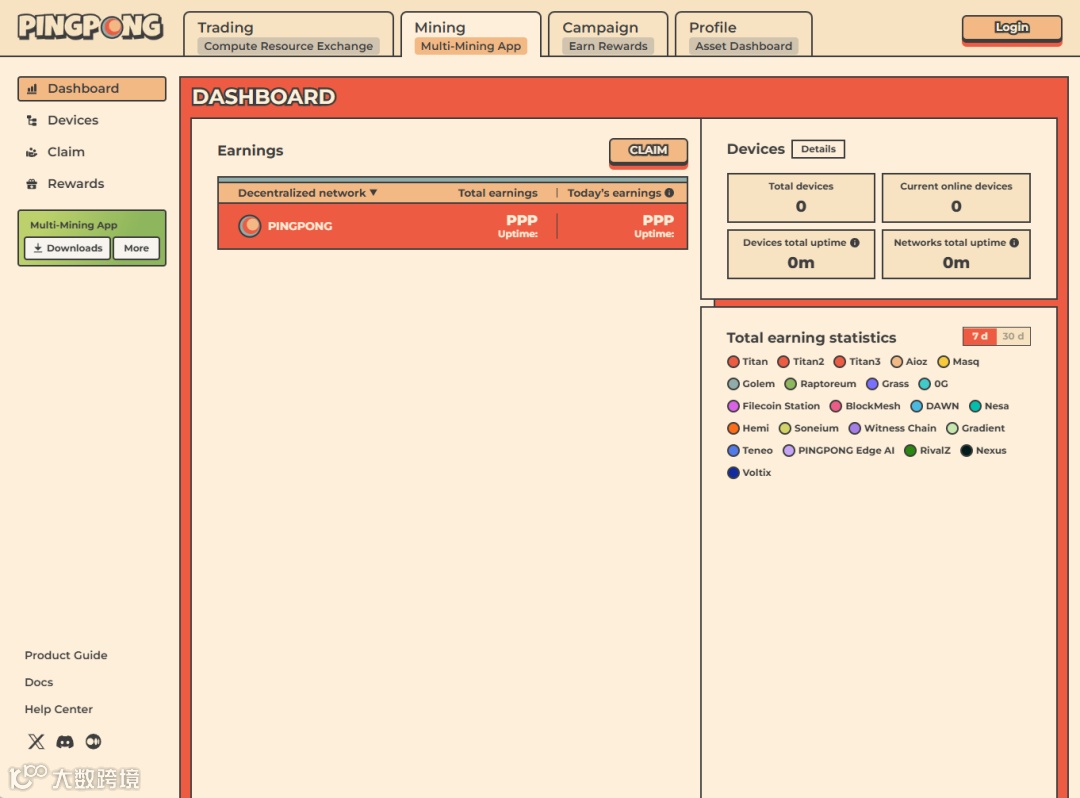
Task: Click the More button
Action: click(136, 248)
